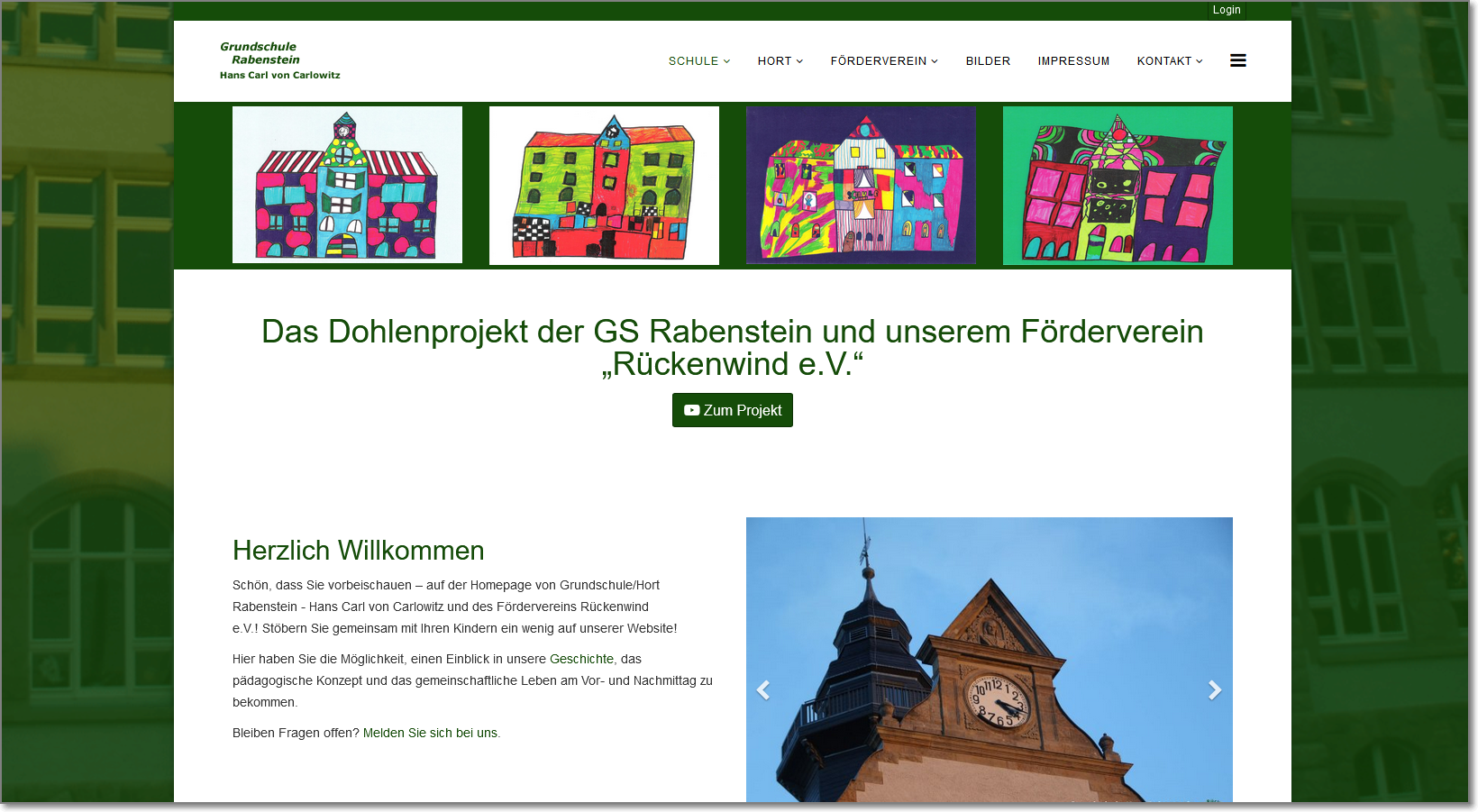The width and height of the screenshot is (1478, 812).
Task: Open the Förderverein dropdown menu
Action: click(883, 61)
